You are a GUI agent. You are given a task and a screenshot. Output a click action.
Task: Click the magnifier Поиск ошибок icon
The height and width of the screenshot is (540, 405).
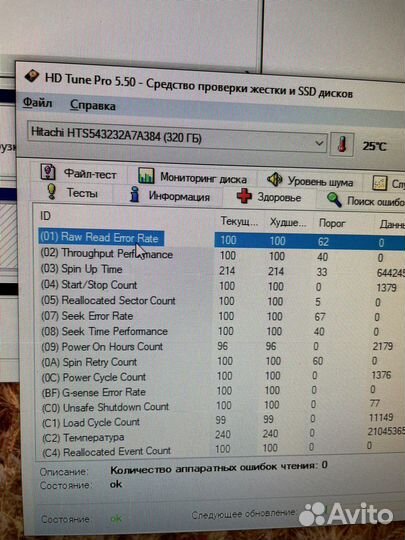[x=334, y=200]
